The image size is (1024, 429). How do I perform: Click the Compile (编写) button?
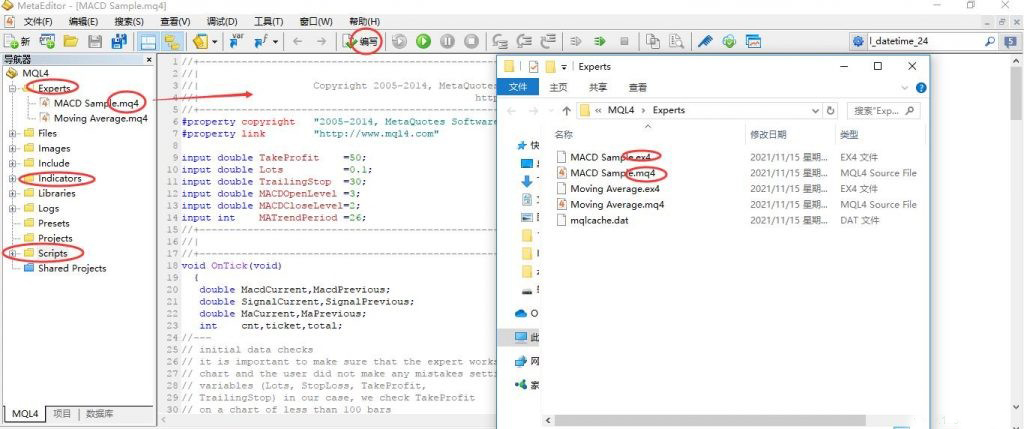361,41
